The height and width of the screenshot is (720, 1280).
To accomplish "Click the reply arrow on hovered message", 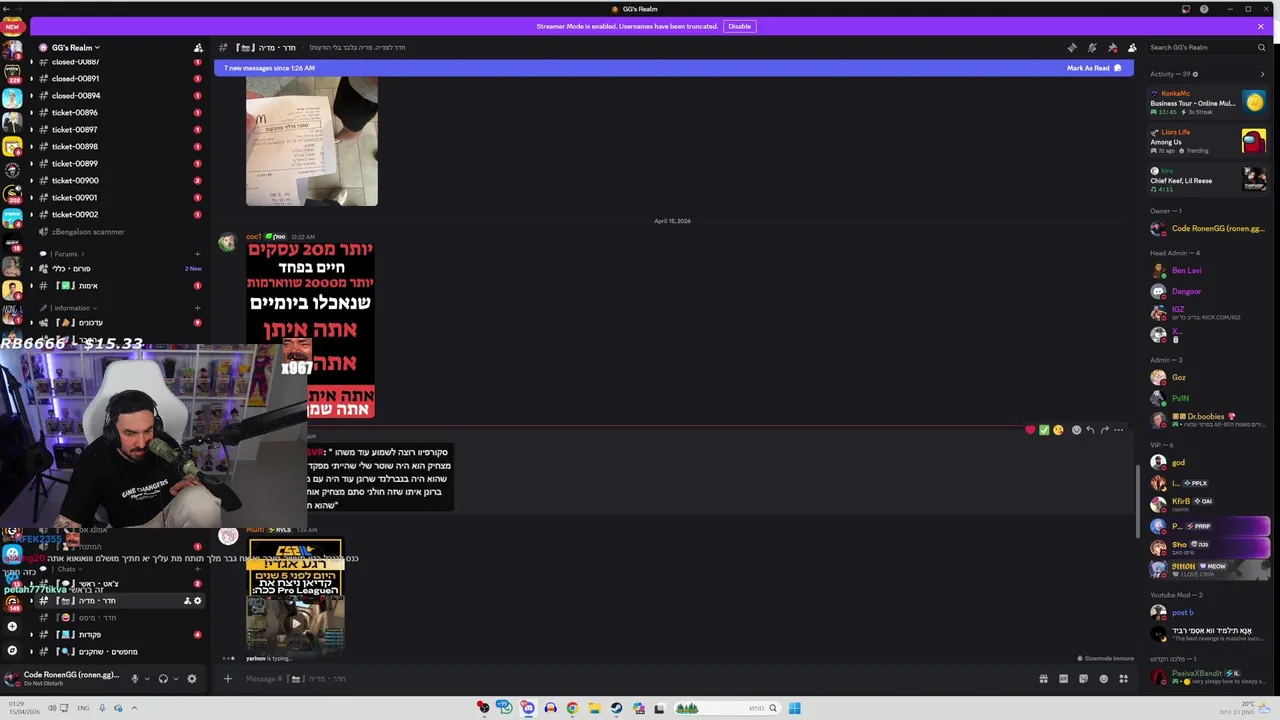I will [x=1090, y=430].
